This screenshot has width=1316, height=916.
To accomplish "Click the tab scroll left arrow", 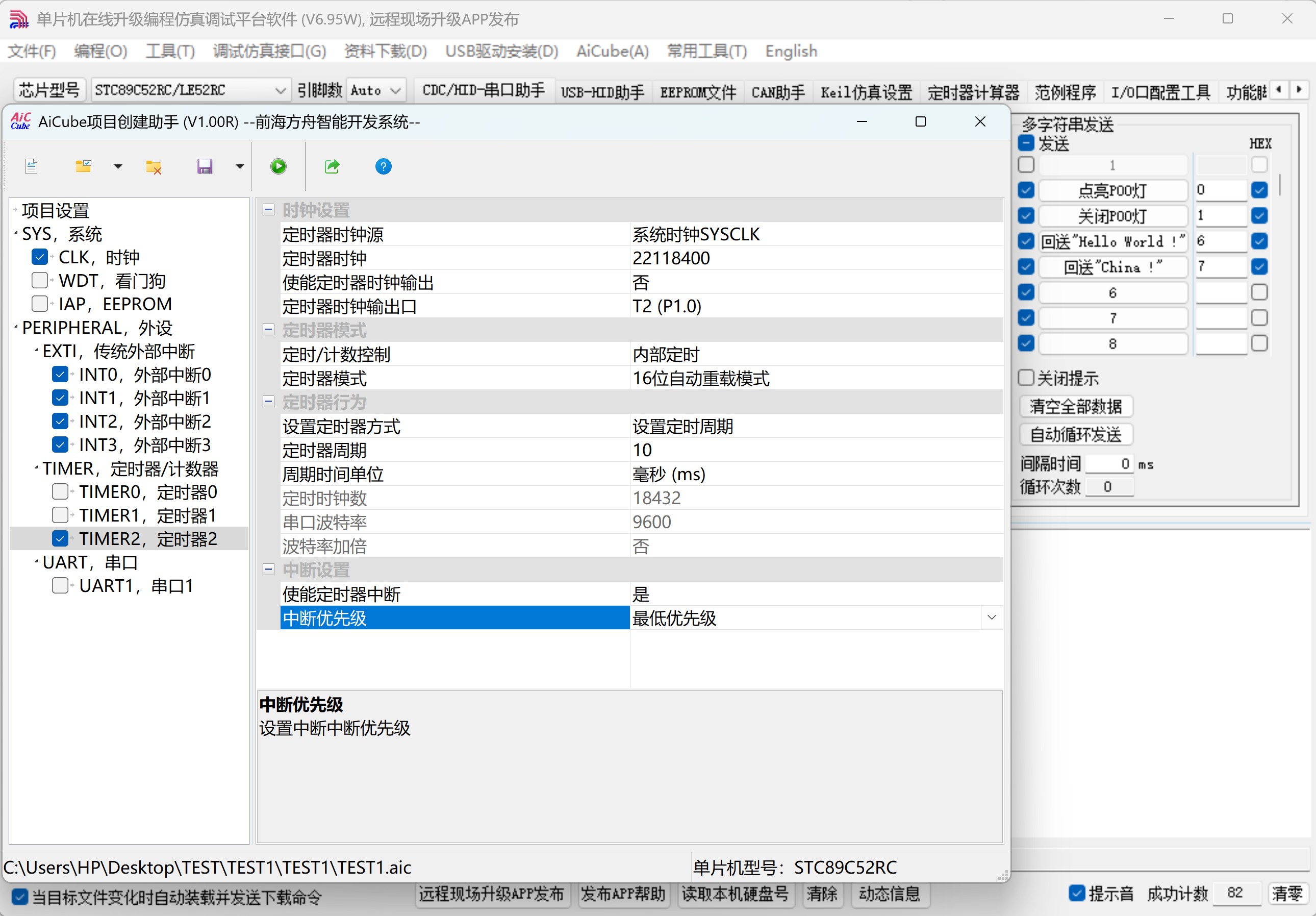I will click(x=1279, y=90).
